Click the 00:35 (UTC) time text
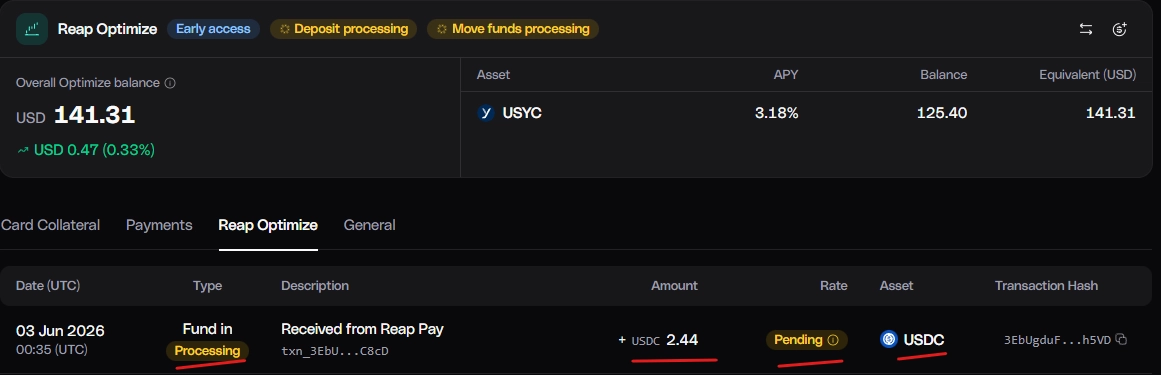 click(x=52, y=349)
